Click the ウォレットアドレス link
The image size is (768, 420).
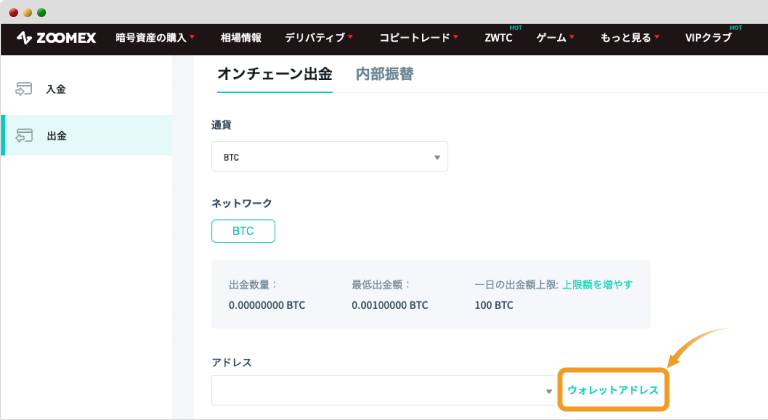[612, 390]
